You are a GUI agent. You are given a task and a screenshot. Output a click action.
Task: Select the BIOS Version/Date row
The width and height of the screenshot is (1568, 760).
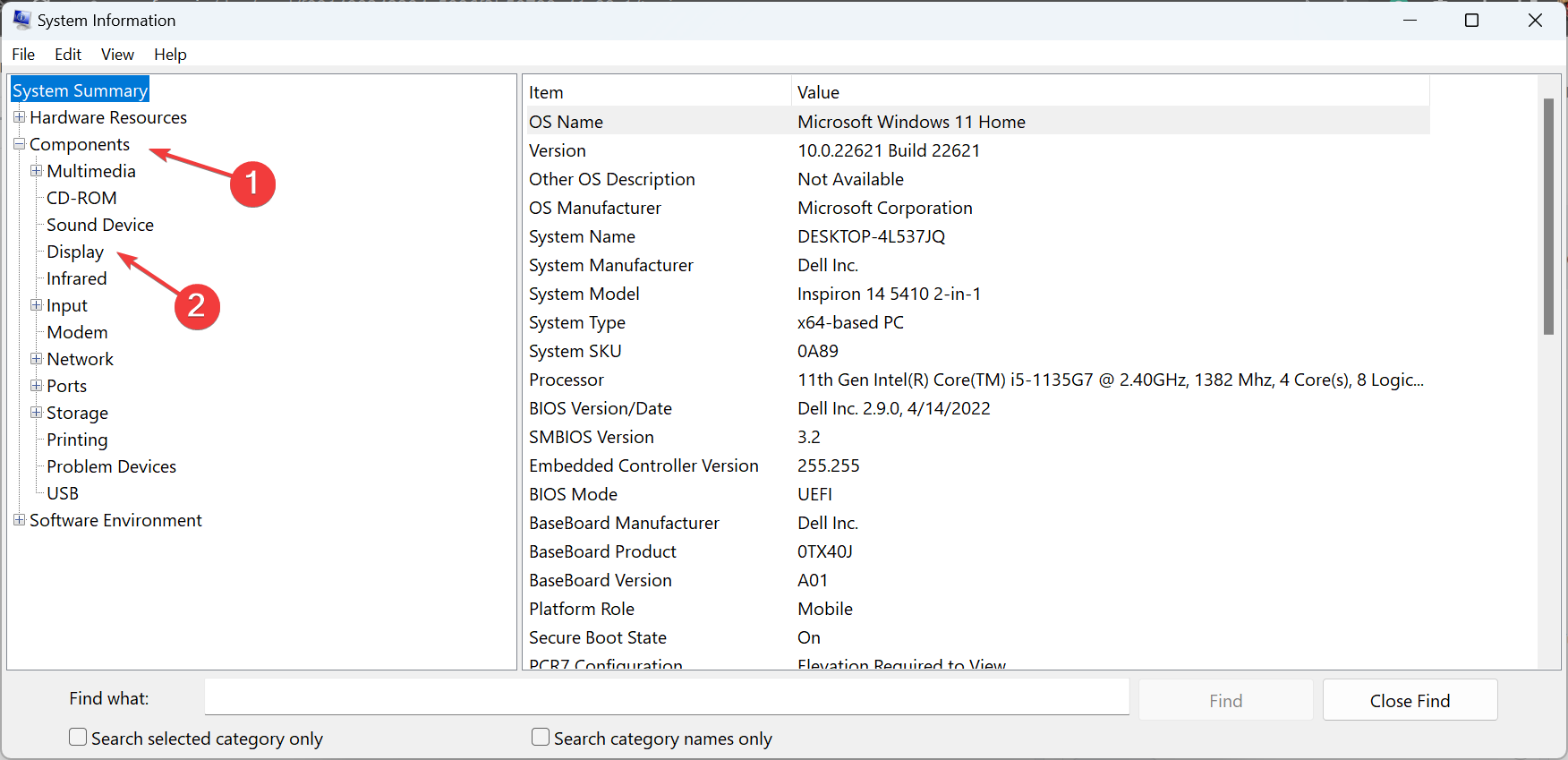978,408
